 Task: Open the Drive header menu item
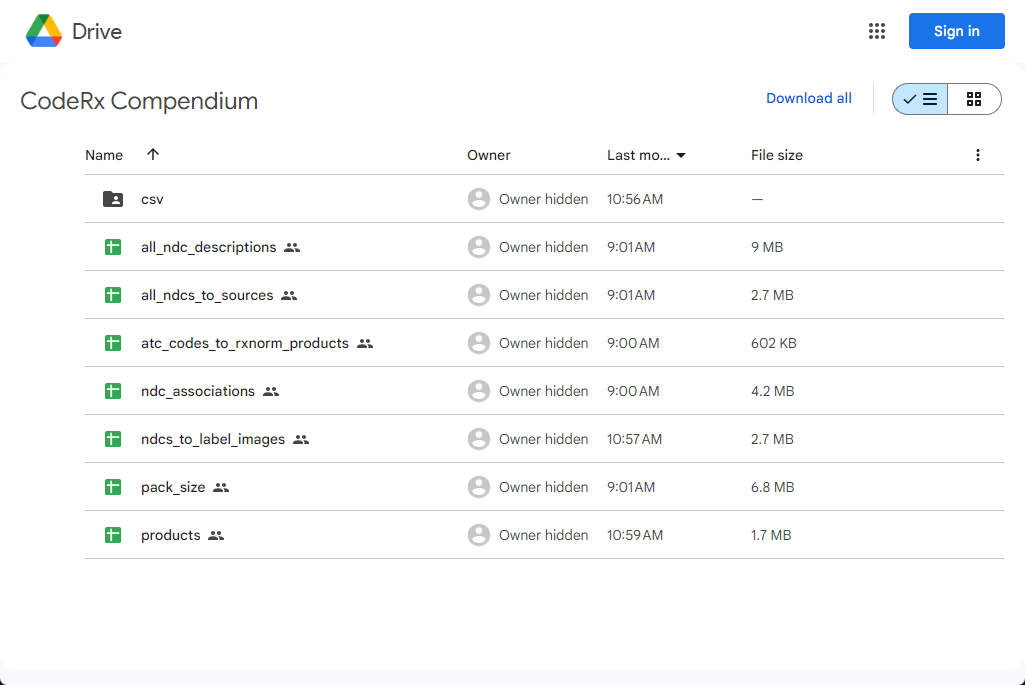tap(99, 31)
